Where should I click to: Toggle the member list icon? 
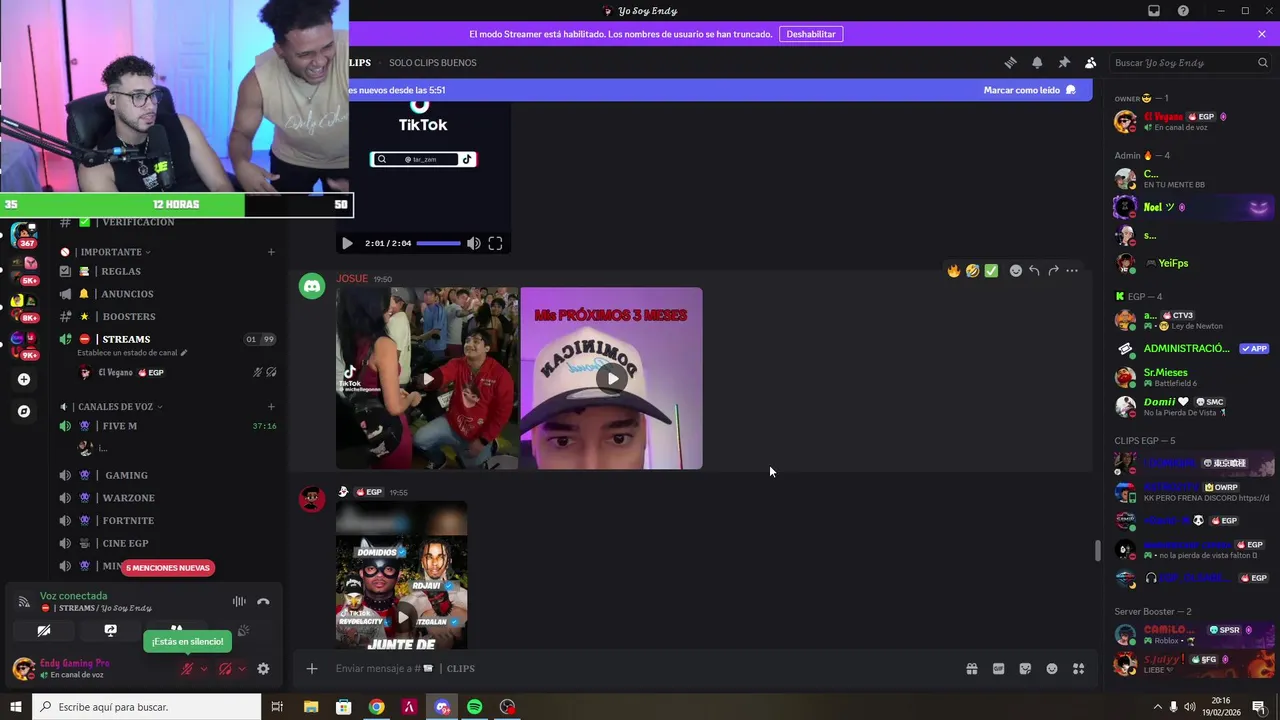point(1091,62)
